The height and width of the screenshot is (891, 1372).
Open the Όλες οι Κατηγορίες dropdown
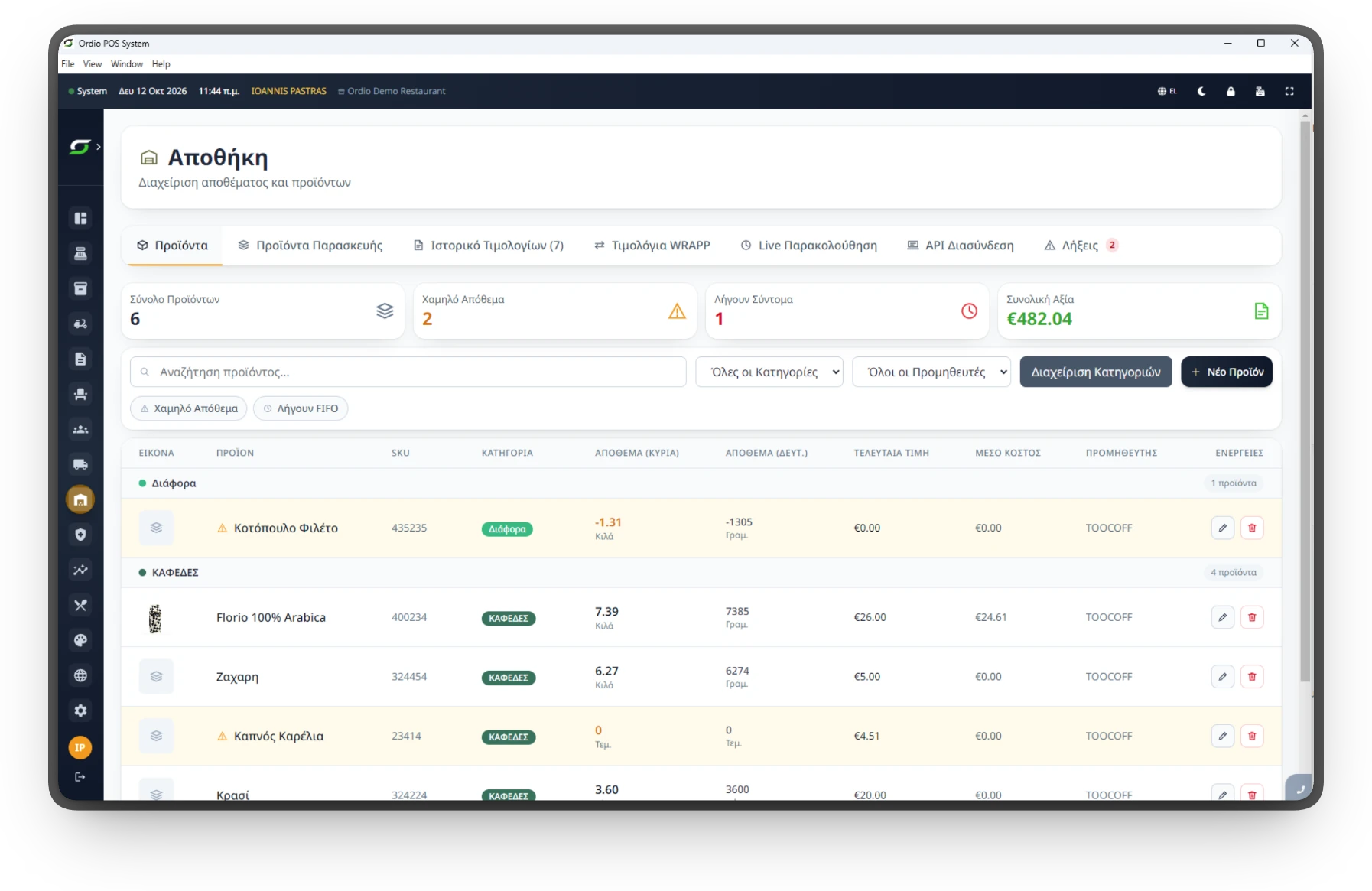(769, 372)
